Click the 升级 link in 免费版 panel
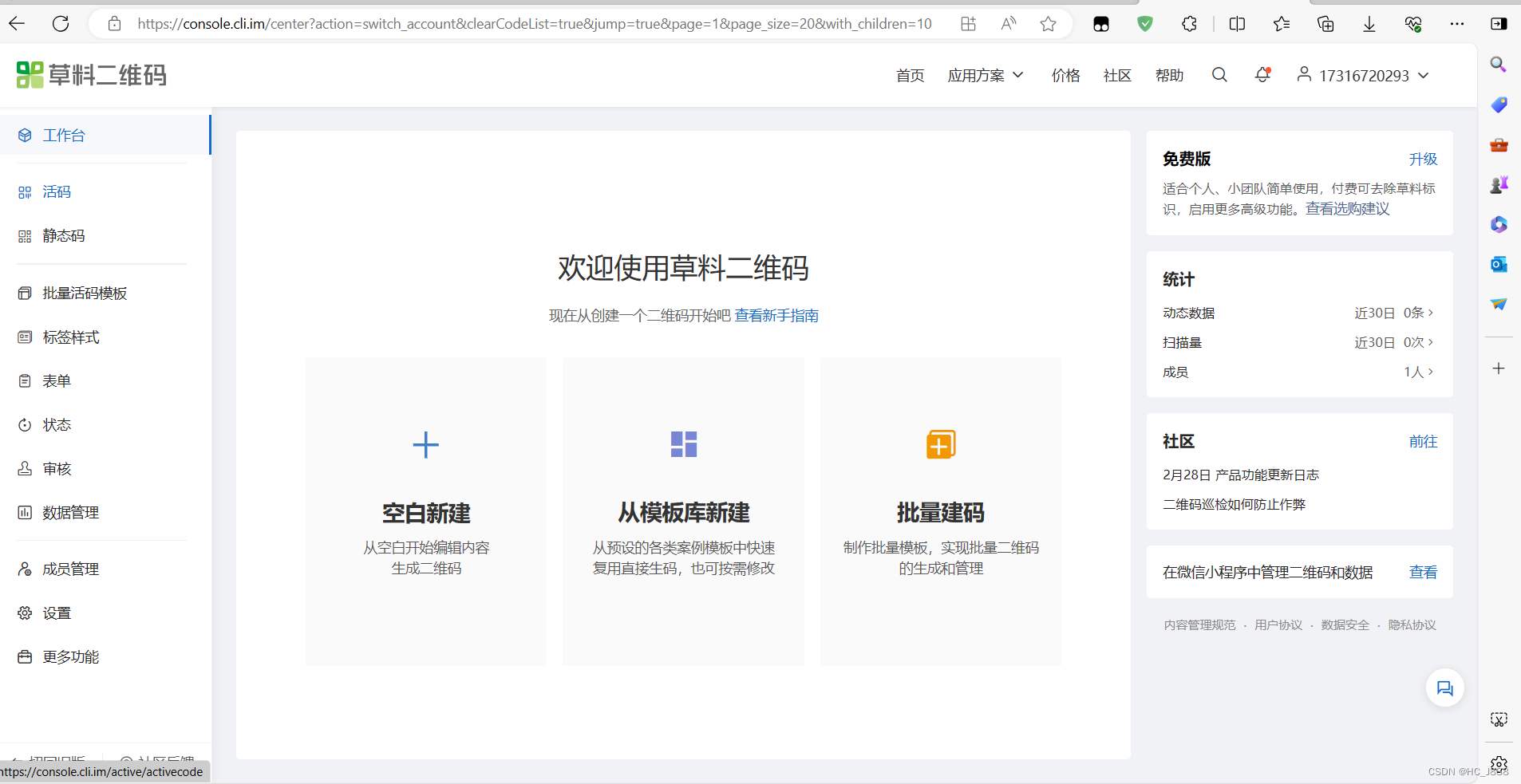 click(x=1423, y=160)
